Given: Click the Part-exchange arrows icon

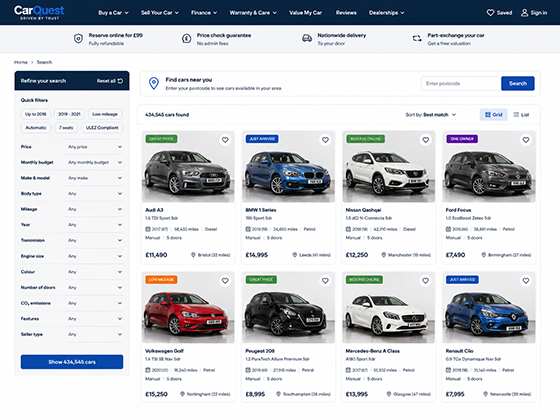Looking at the screenshot, I should tap(417, 39).
